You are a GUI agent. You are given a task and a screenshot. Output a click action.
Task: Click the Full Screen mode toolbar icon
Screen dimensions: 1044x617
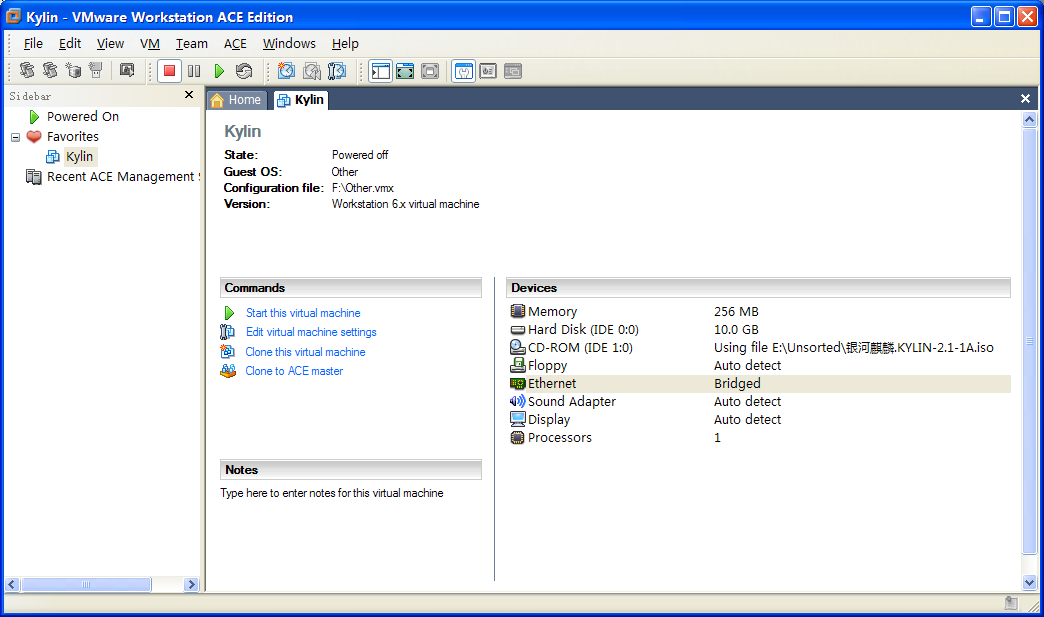point(430,71)
